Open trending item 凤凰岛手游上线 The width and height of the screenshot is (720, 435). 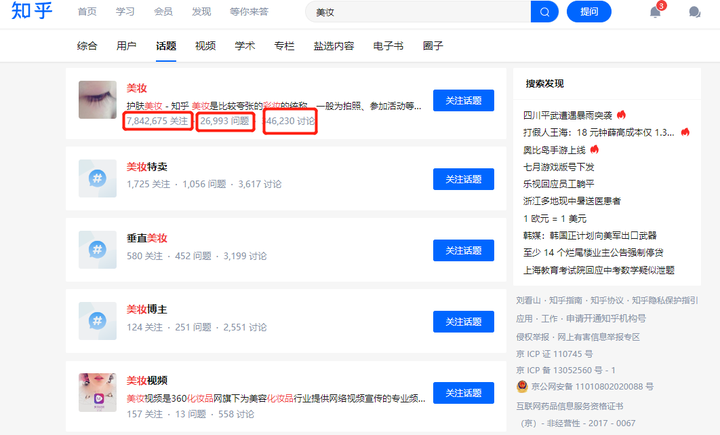pyautogui.click(x=554, y=150)
